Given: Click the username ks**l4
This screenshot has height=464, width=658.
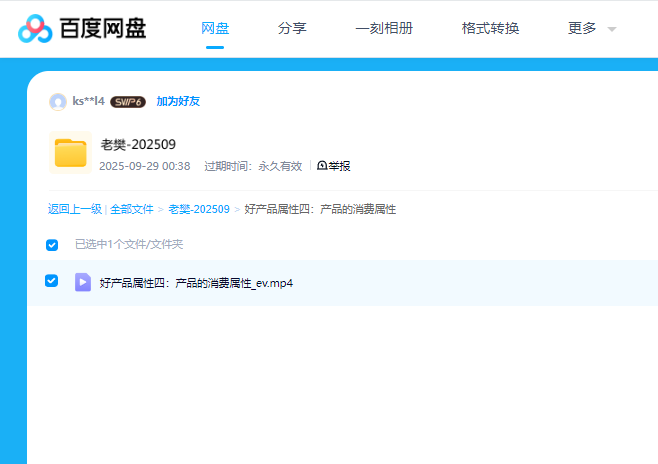Looking at the screenshot, I should point(88,102).
